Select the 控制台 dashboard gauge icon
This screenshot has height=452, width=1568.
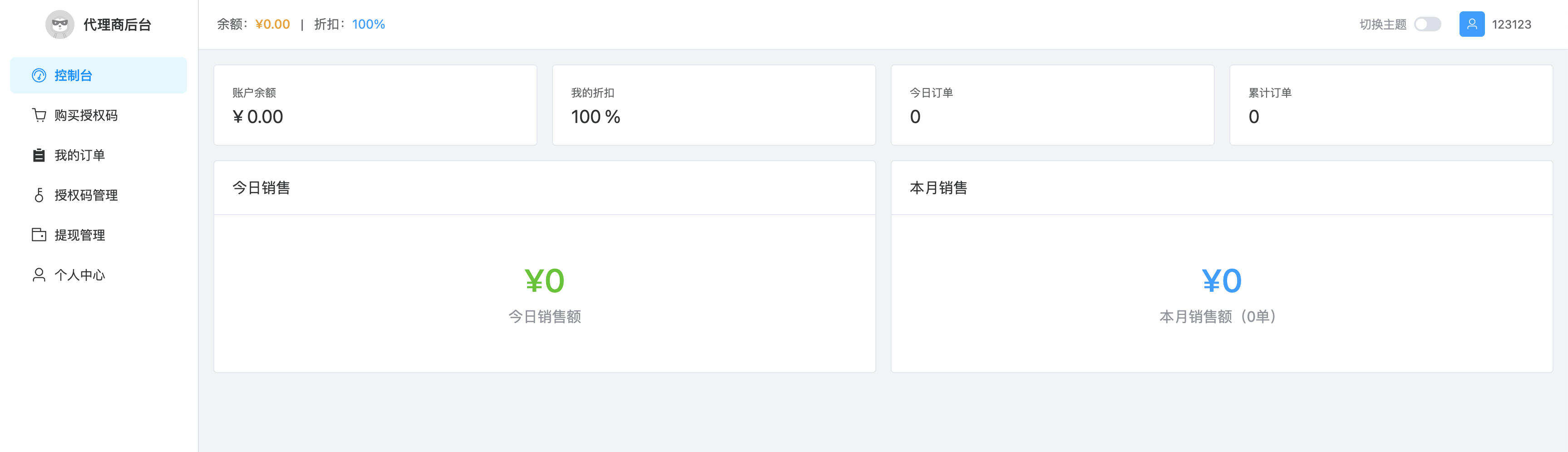click(38, 75)
